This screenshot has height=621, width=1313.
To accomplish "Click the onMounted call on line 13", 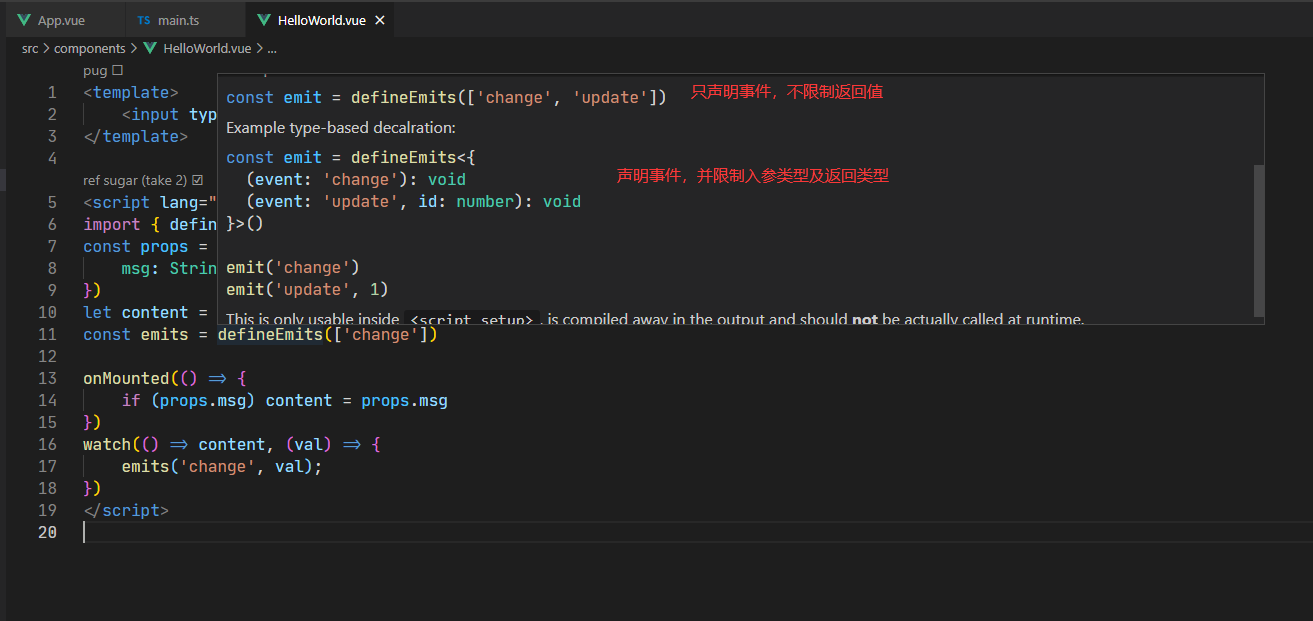I will pos(126,378).
